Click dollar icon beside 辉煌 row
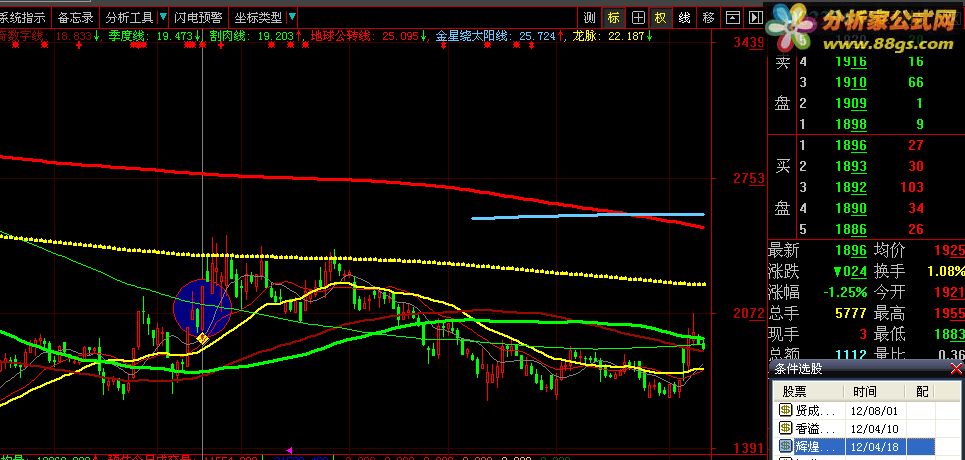The image size is (965, 460). pyautogui.click(x=785, y=446)
